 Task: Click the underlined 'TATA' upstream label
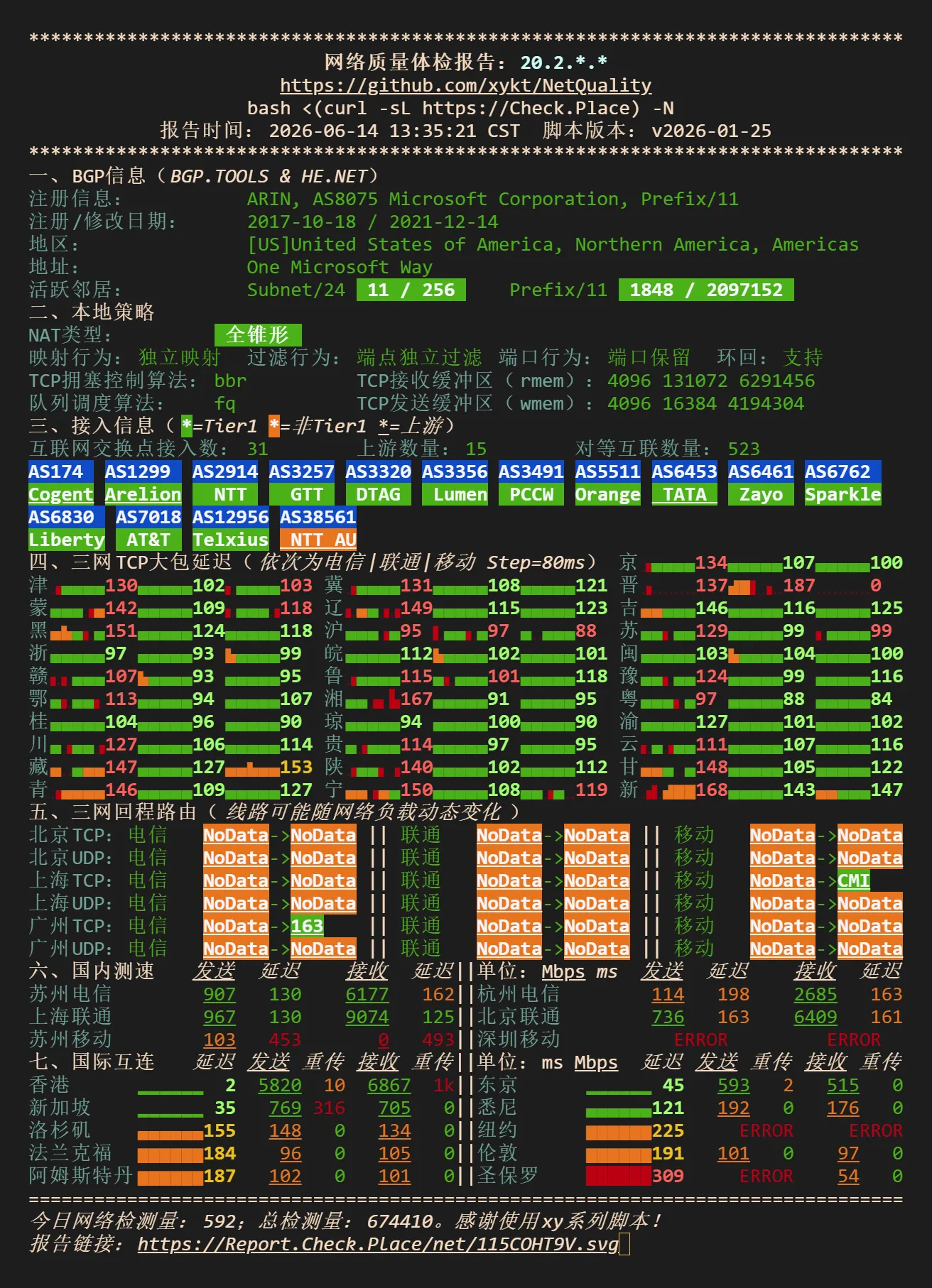(685, 494)
